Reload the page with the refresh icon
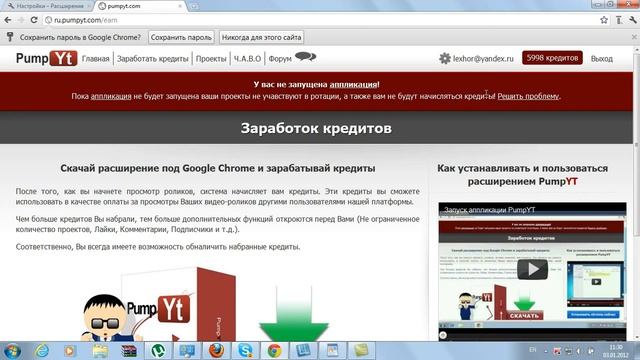640x360 pixels. [34, 20]
